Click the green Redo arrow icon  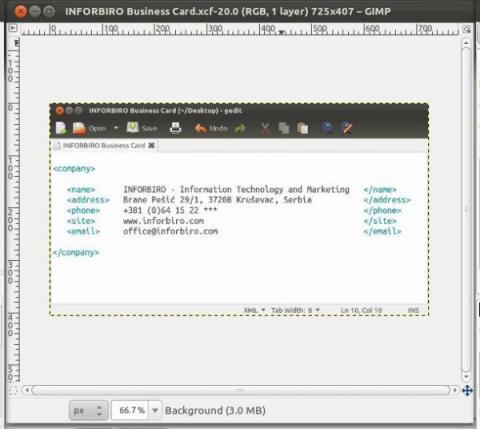240,128
